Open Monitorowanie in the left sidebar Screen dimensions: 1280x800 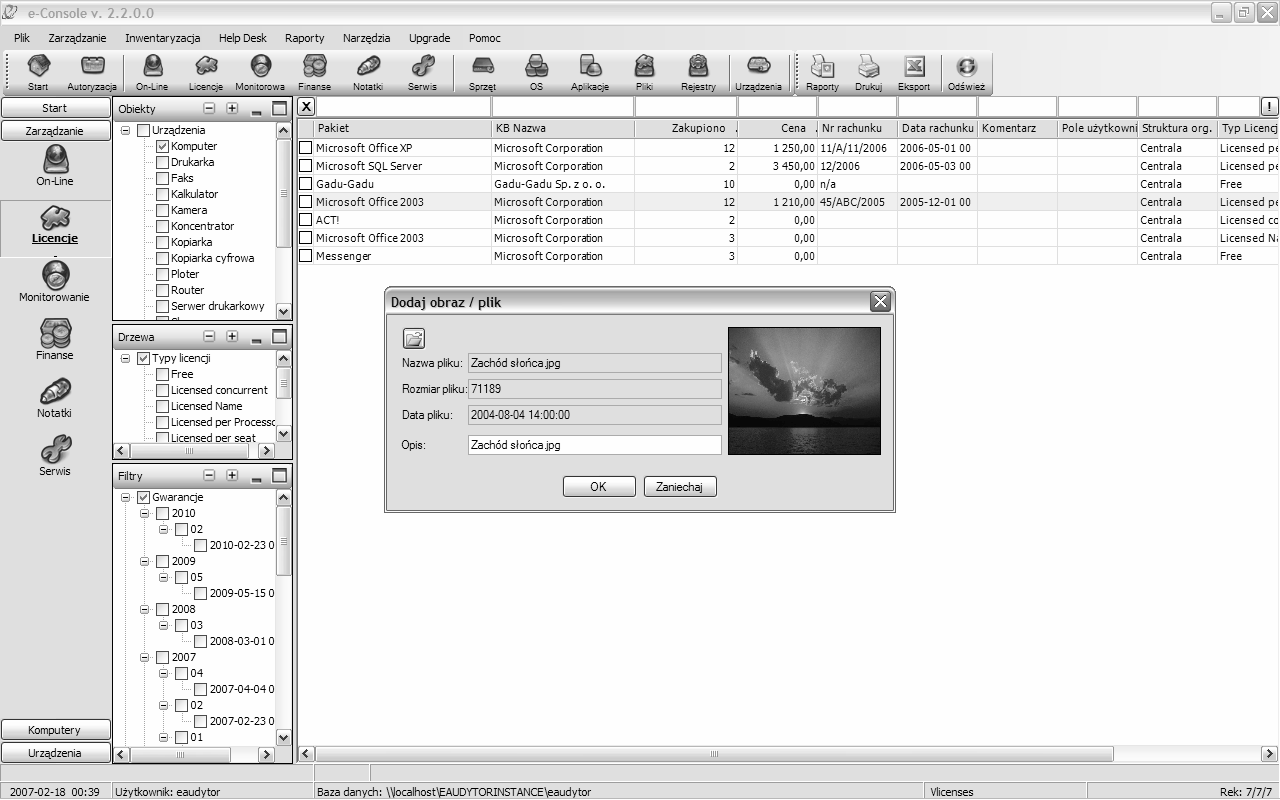point(55,282)
